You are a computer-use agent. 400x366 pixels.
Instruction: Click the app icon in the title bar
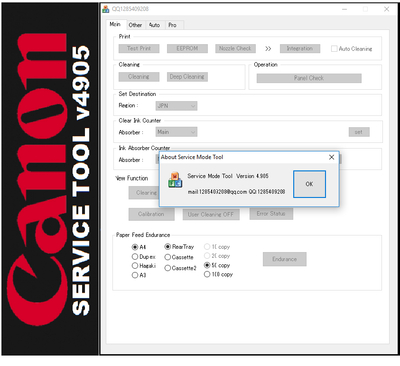click(x=106, y=9)
